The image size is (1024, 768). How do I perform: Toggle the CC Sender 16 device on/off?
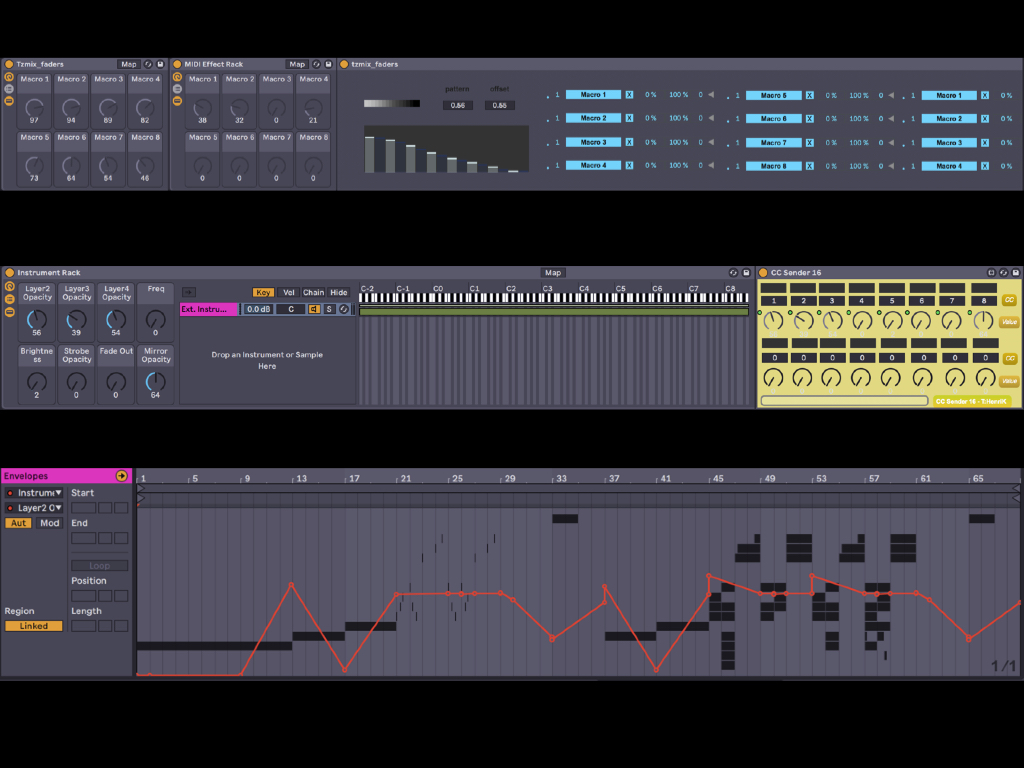click(763, 272)
